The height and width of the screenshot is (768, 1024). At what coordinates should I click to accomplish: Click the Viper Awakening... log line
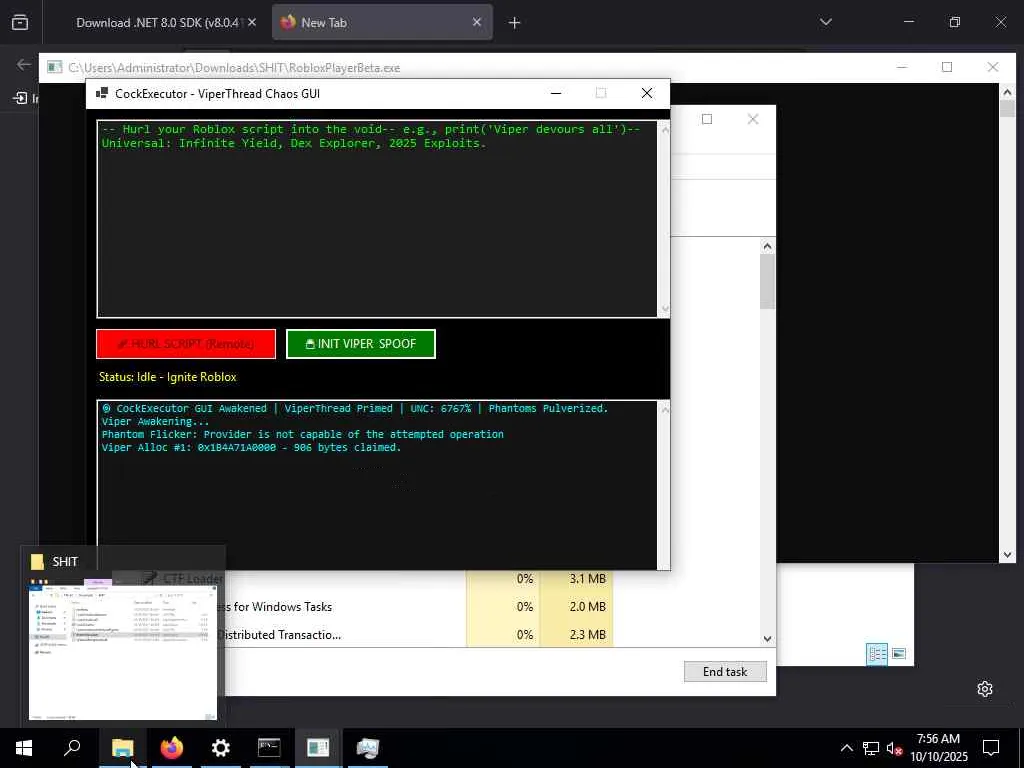pyautogui.click(x=155, y=421)
